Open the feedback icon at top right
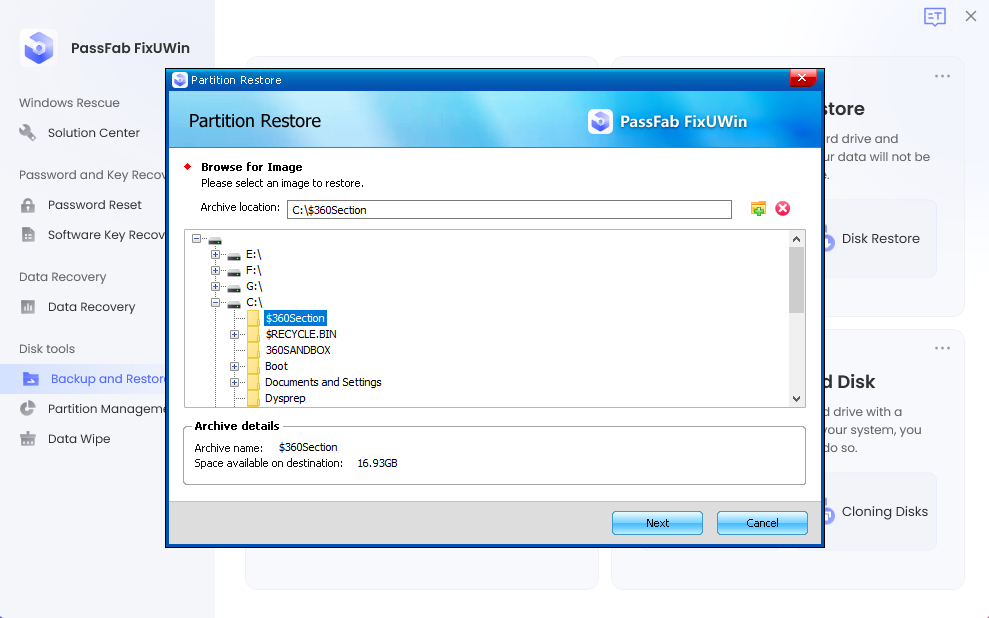 [934, 17]
